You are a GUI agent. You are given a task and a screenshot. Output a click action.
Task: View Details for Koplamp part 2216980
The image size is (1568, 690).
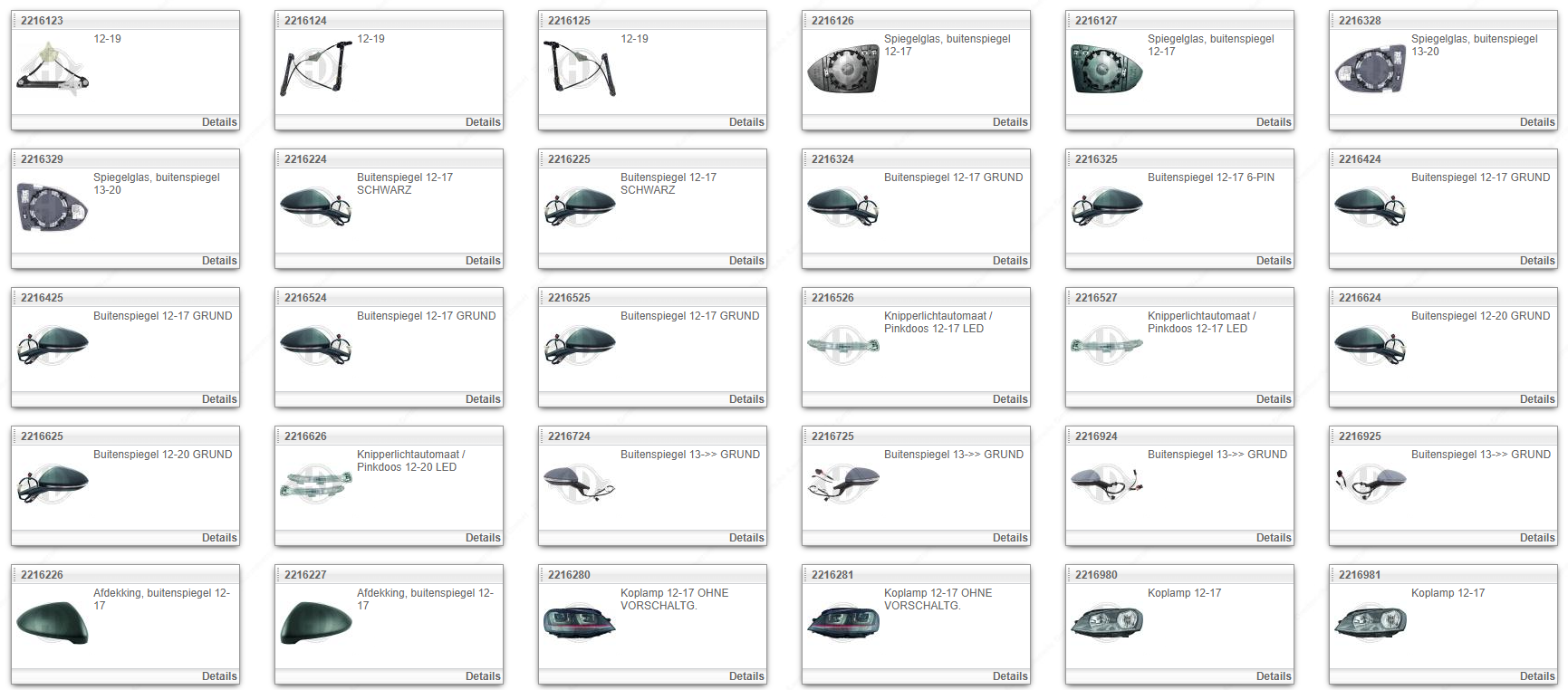tap(1273, 676)
